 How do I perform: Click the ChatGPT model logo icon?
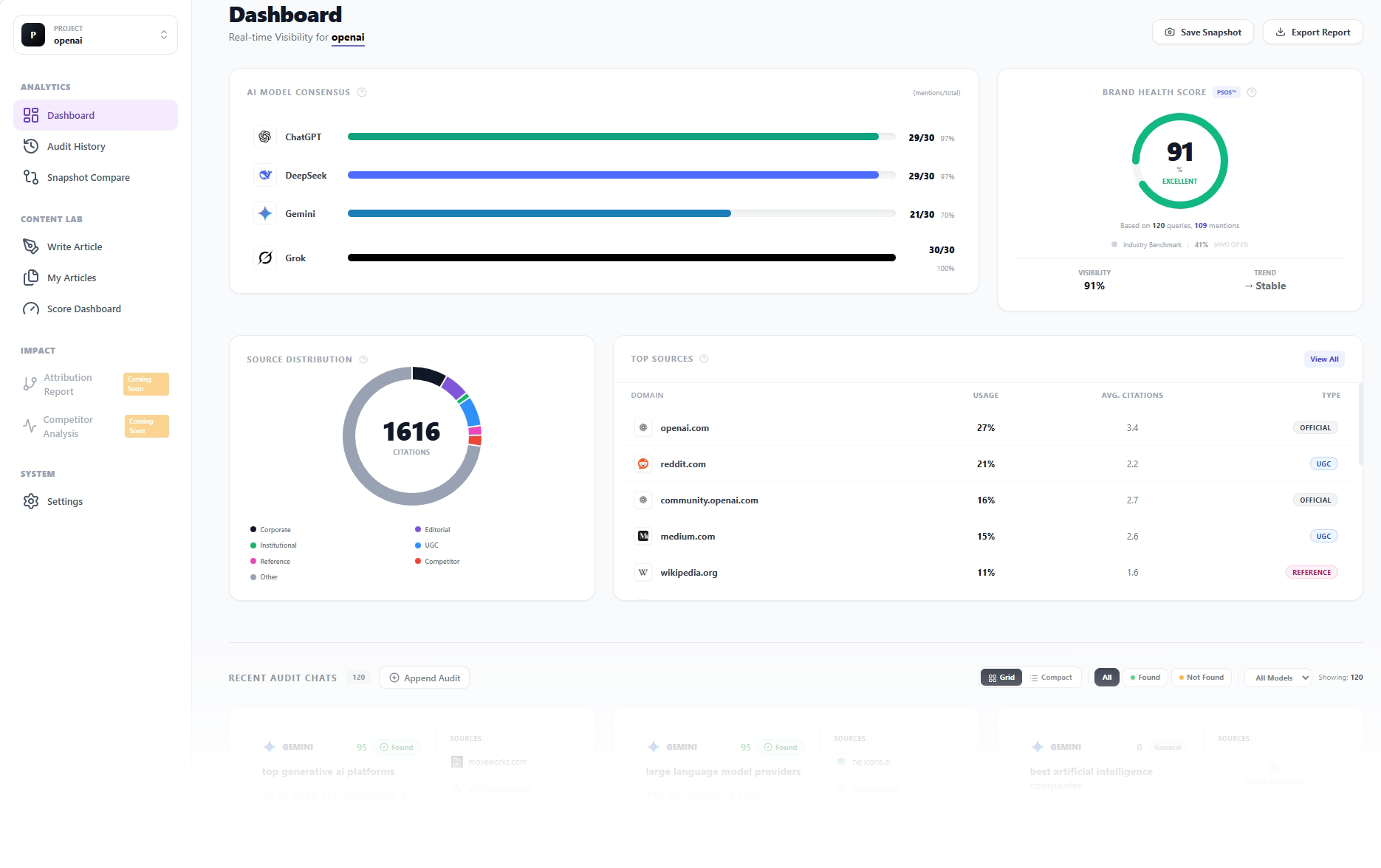[265, 137]
